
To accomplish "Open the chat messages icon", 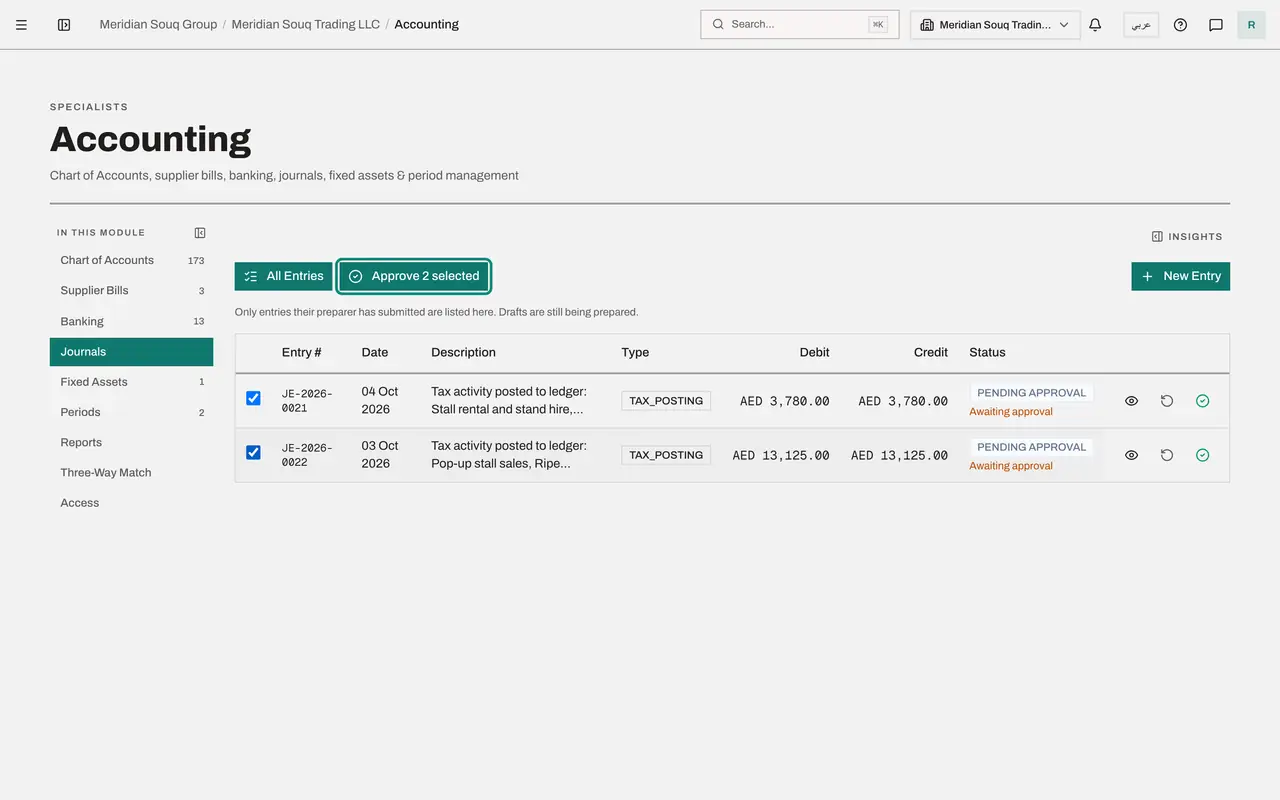I will [x=1216, y=25].
